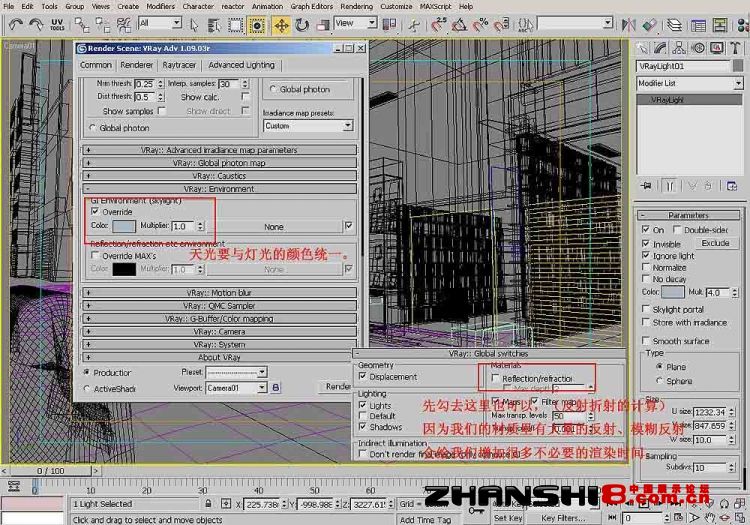This screenshot has height=525, width=750.
Task: Open Irradiance map presets Custom dropdown
Action: pos(308,126)
